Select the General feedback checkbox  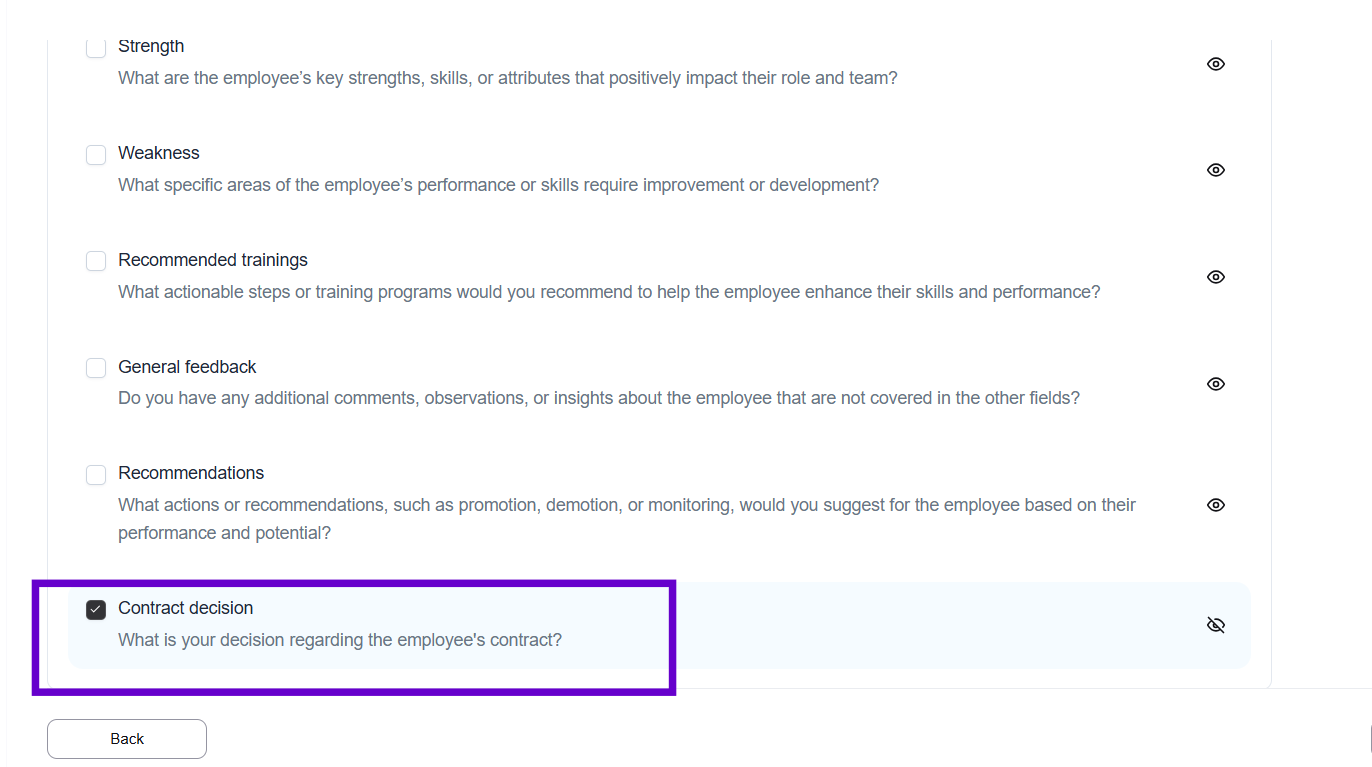pyautogui.click(x=96, y=368)
